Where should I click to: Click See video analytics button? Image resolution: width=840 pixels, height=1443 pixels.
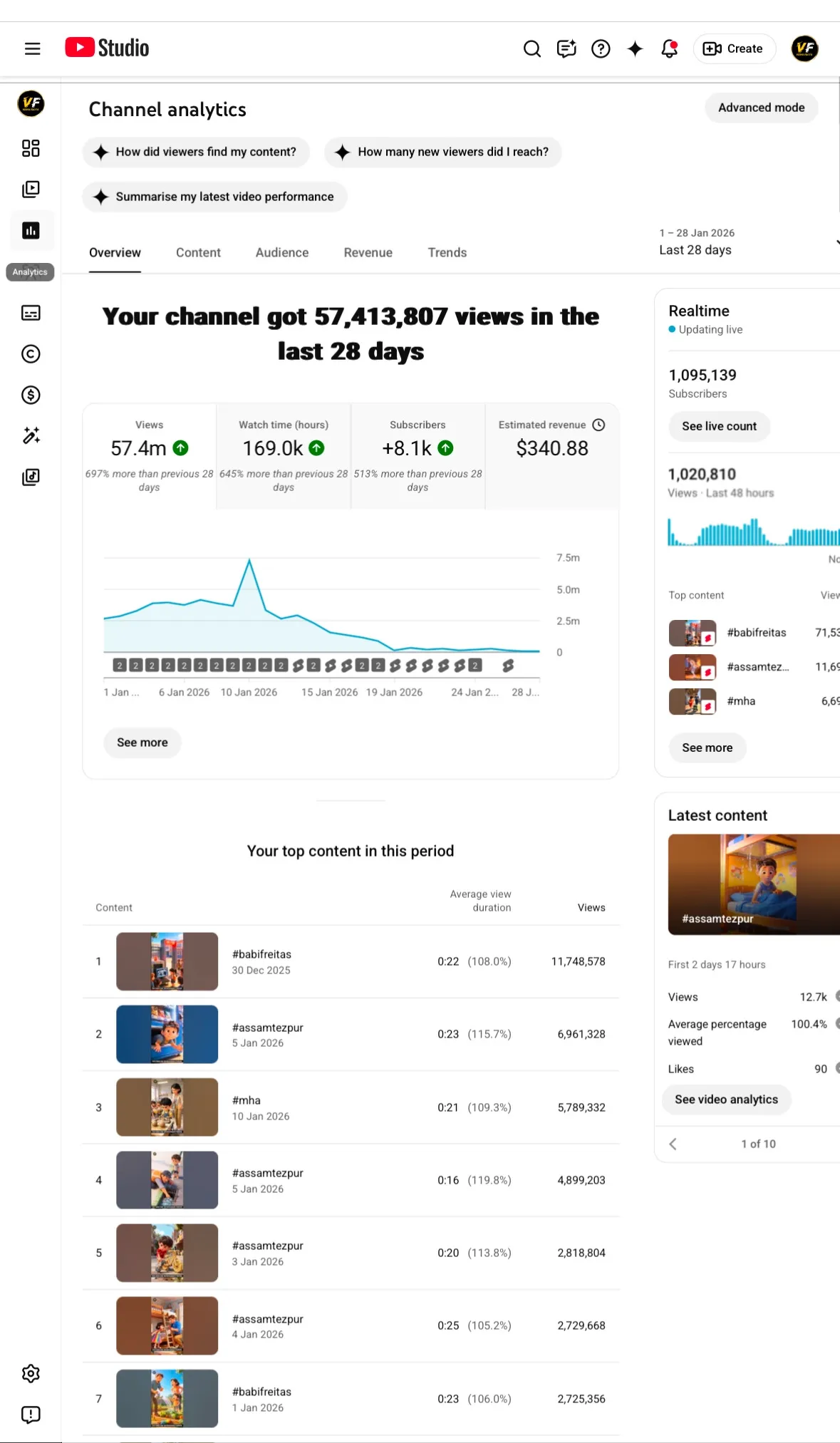click(726, 1100)
